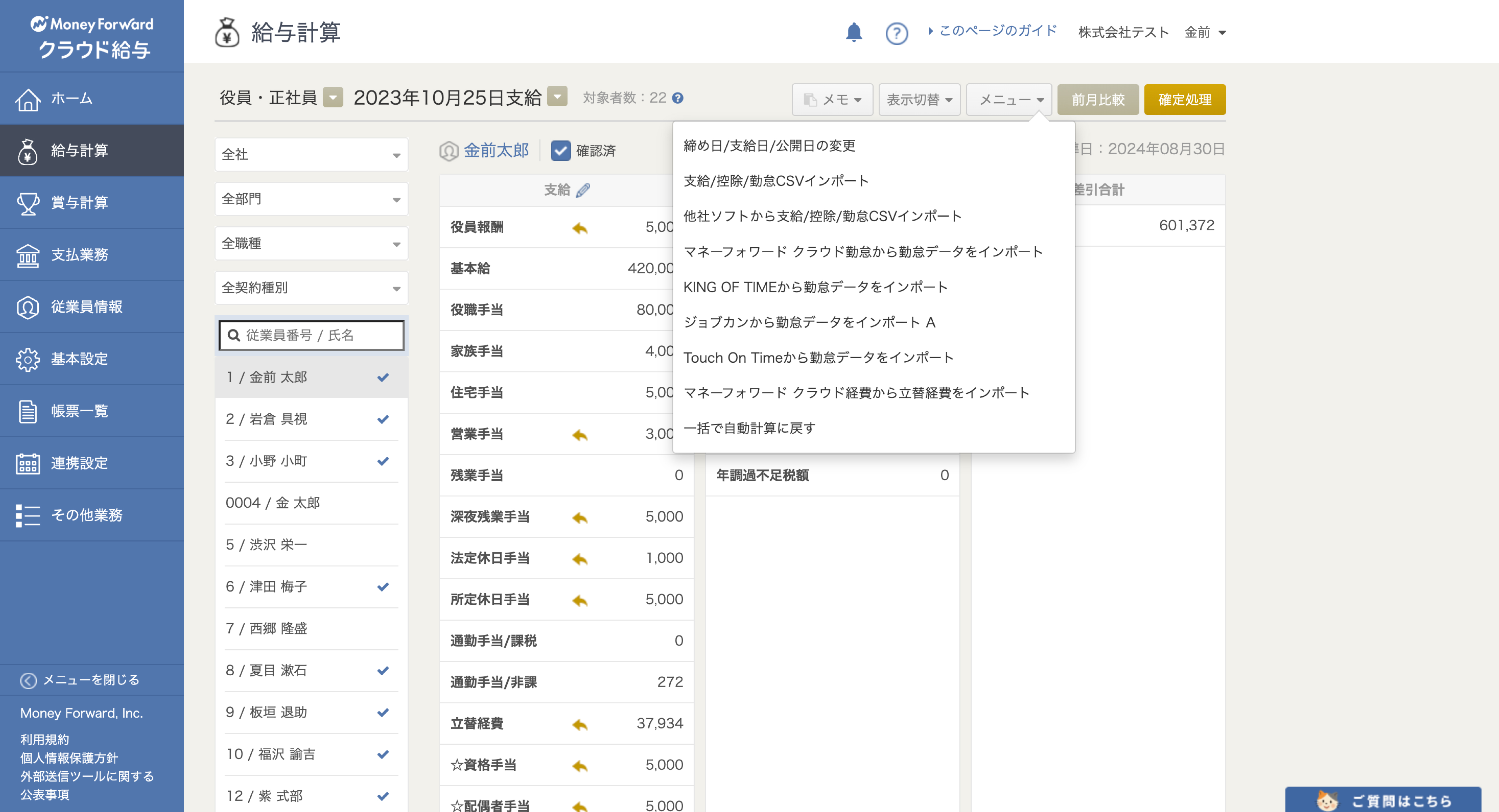Select KING OF TIME import menu item

(815, 287)
